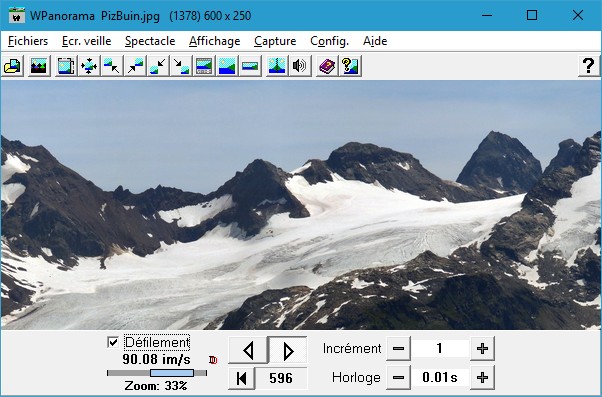
Task: Minimize the WPanorama window
Action: point(487,16)
